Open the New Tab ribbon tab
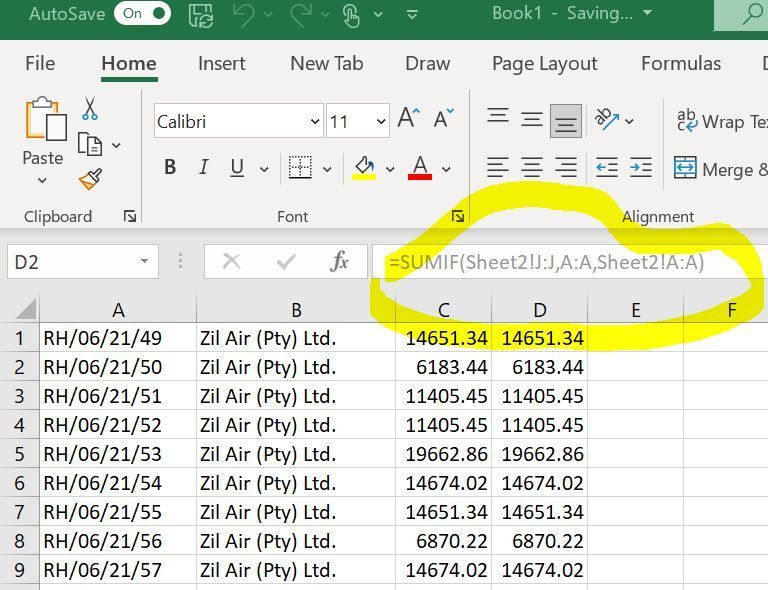The image size is (768, 590). coord(327,64)
